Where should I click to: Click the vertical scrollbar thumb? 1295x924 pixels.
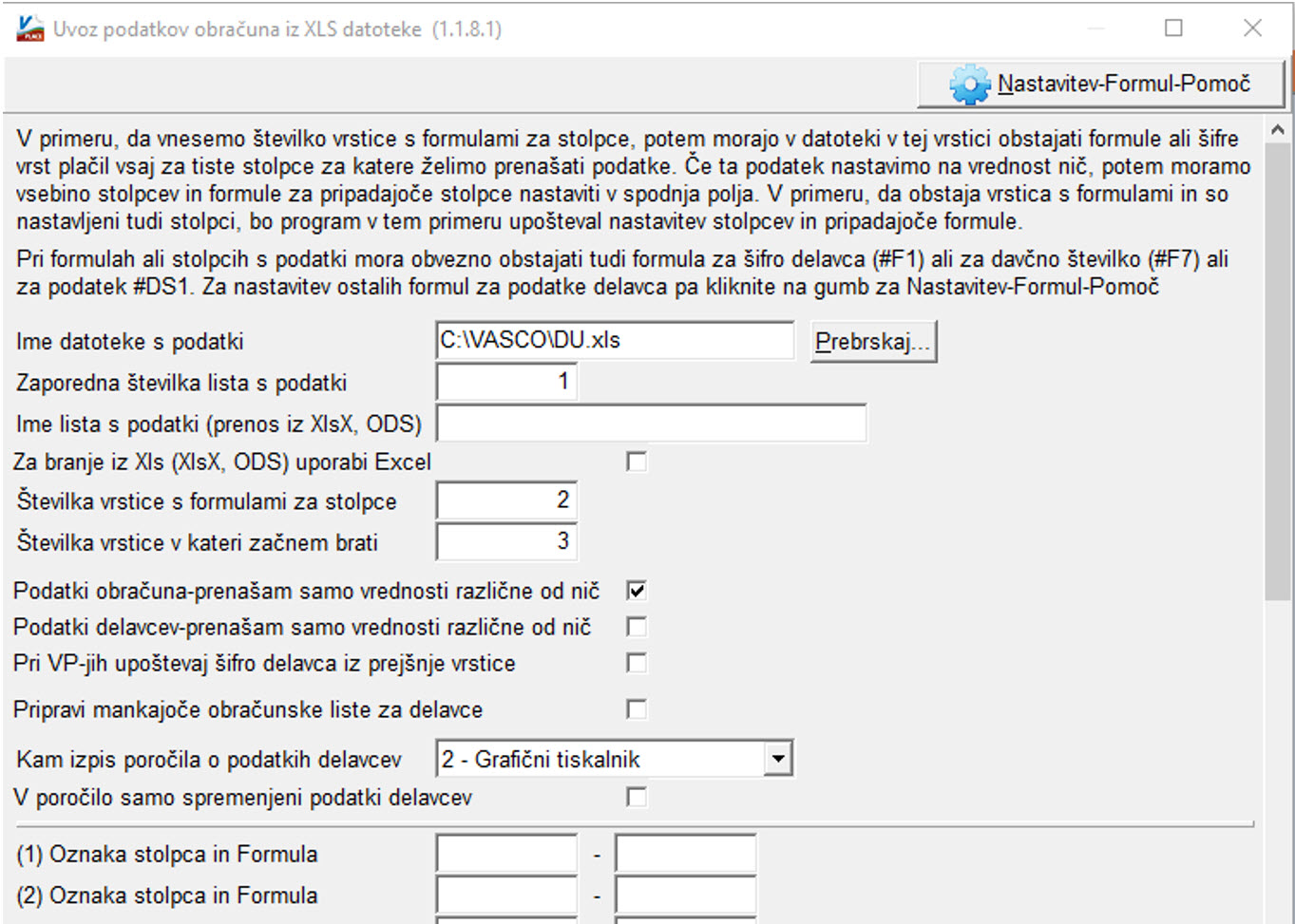coord(1278,371)
